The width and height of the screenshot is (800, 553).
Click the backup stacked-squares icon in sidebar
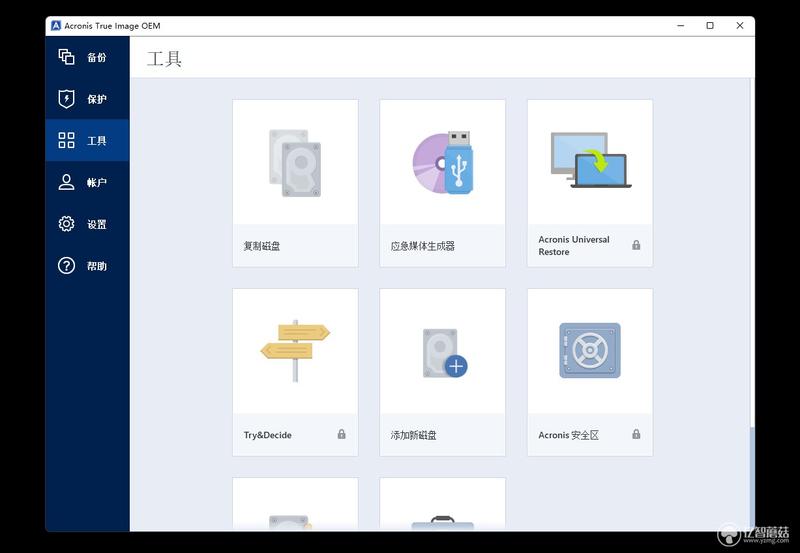click(66, 57)
